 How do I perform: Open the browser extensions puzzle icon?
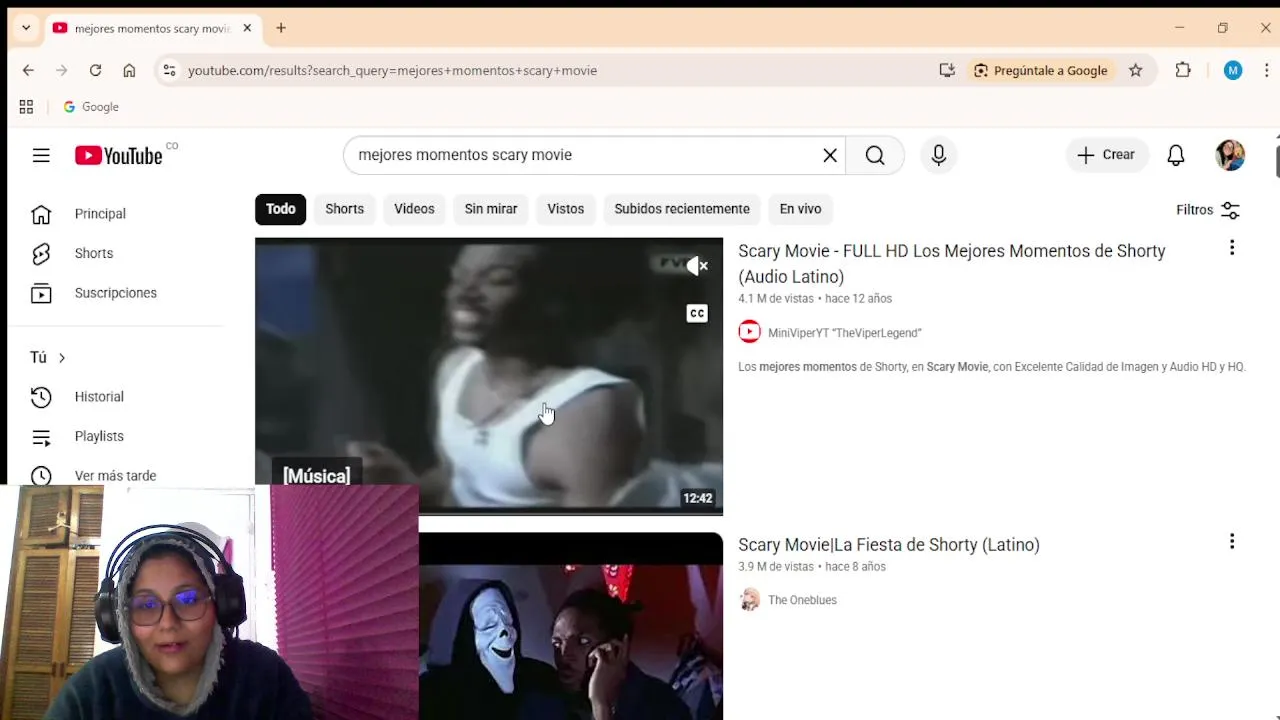pos(1183,70)
